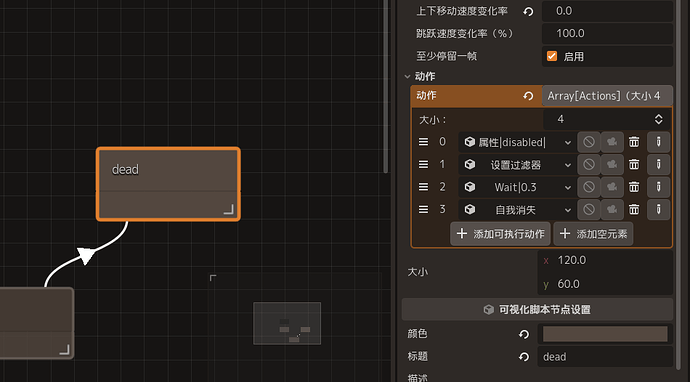The height and width of the screenshot is (382, 690).
Task: Click the 颜色 color swatch
Action: tap(605, 334)
